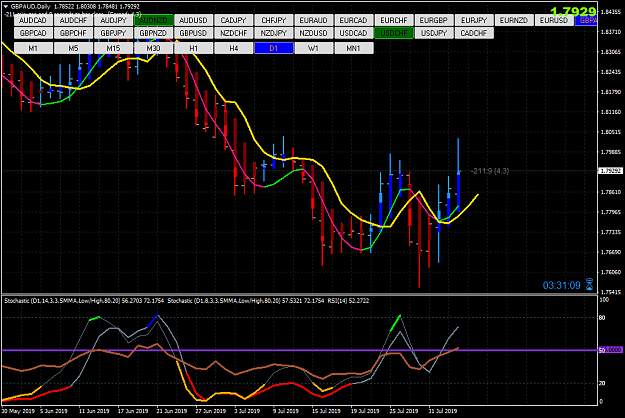
Task: Load the USDCAD chart
Action: pyautogui.click(x=354, y=33)
